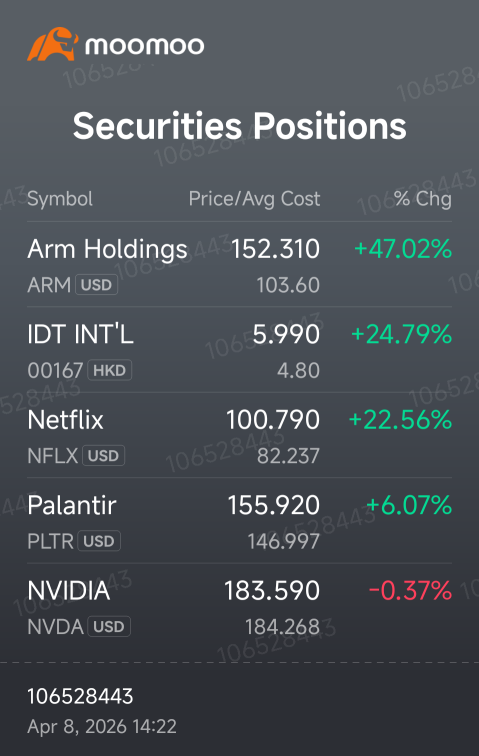Click the Price/Avg Cost column header
This screenshot has width=479, height=756.
click(x=254, y=199)
